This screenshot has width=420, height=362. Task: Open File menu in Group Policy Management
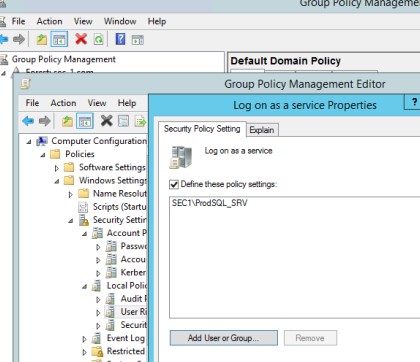tap(18, 21)
